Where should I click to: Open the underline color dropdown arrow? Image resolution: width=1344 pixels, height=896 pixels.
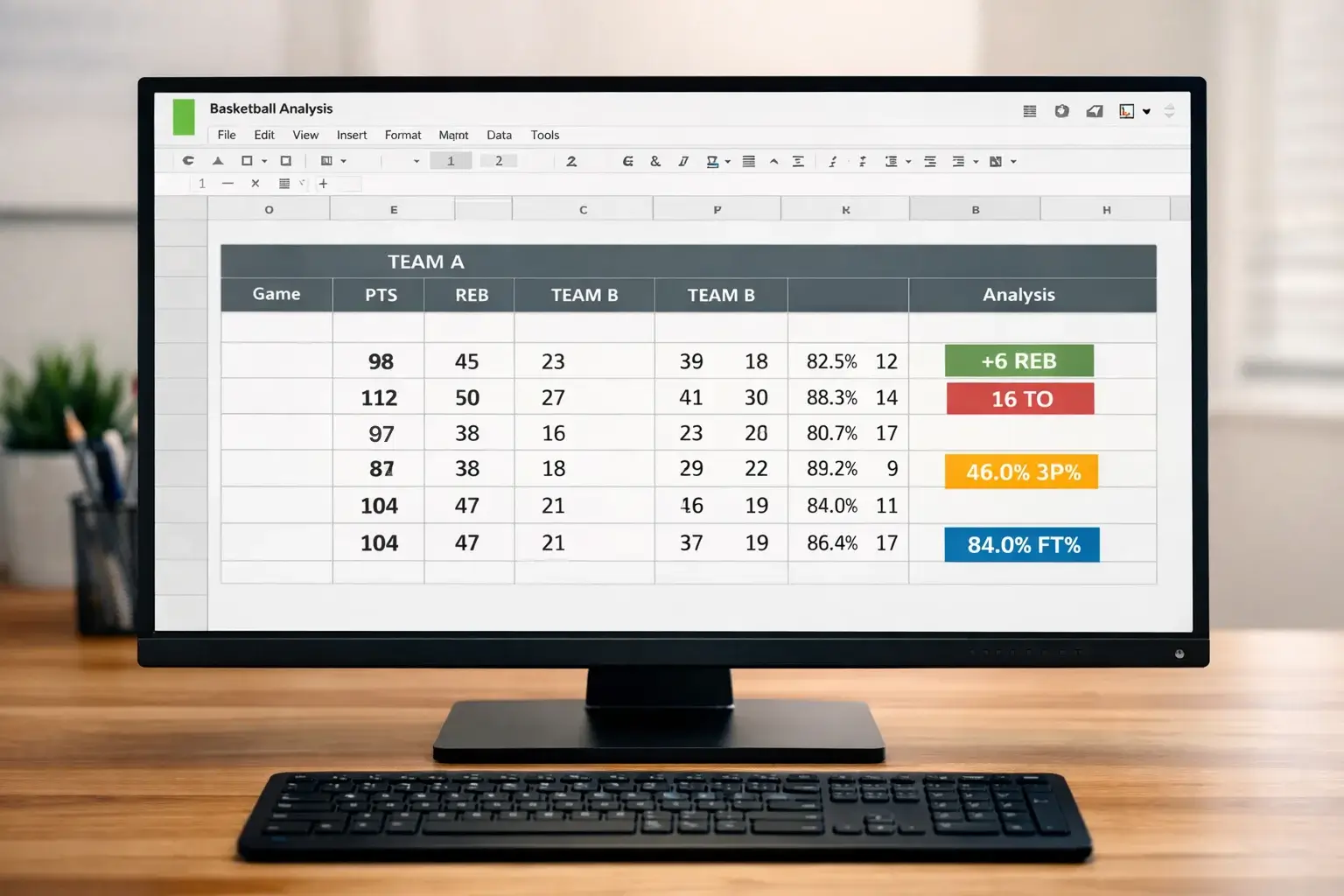coord(728,162)
